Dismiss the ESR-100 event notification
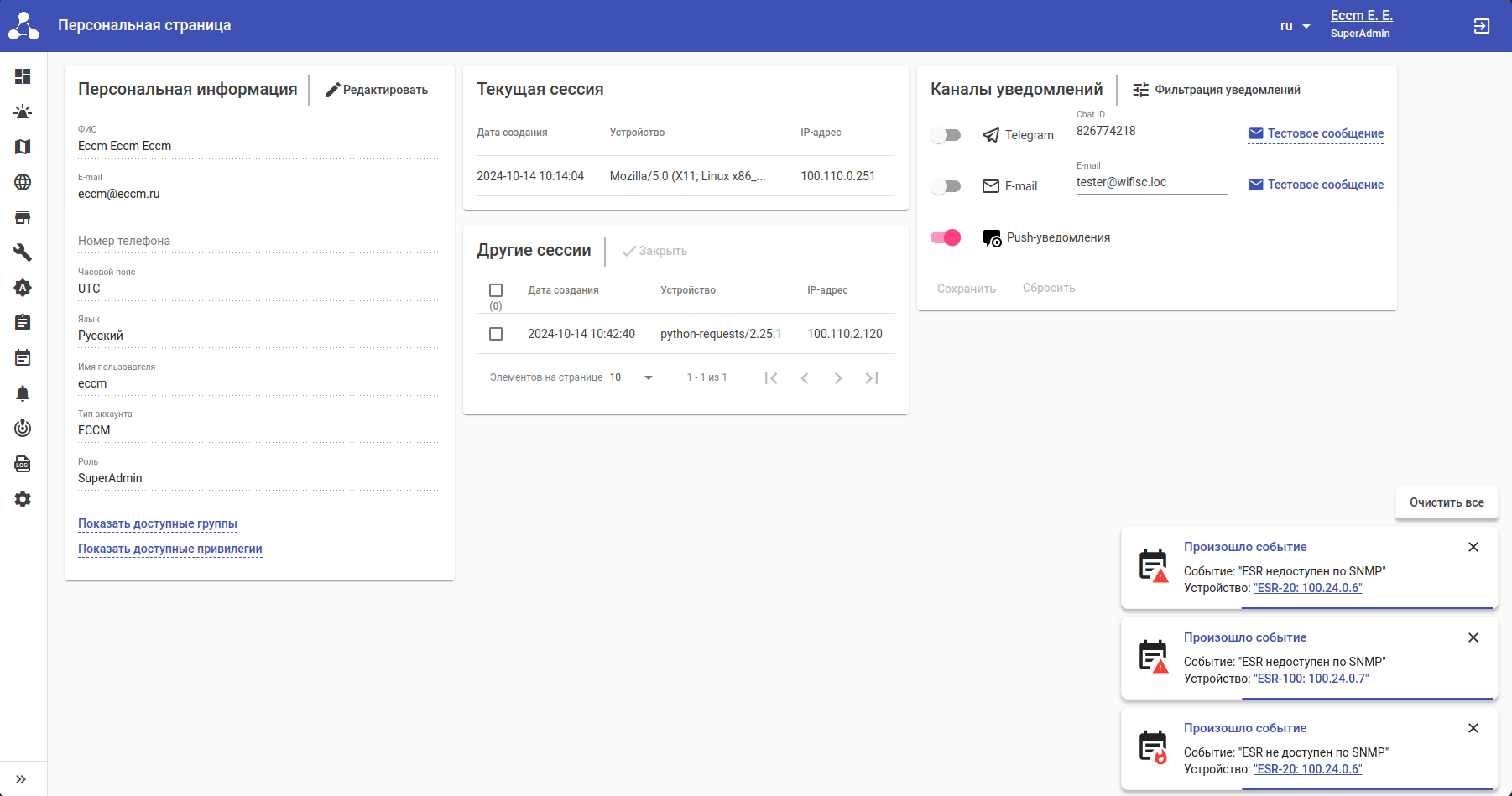Screen dimensions: 1512x796 point(1473,637)
